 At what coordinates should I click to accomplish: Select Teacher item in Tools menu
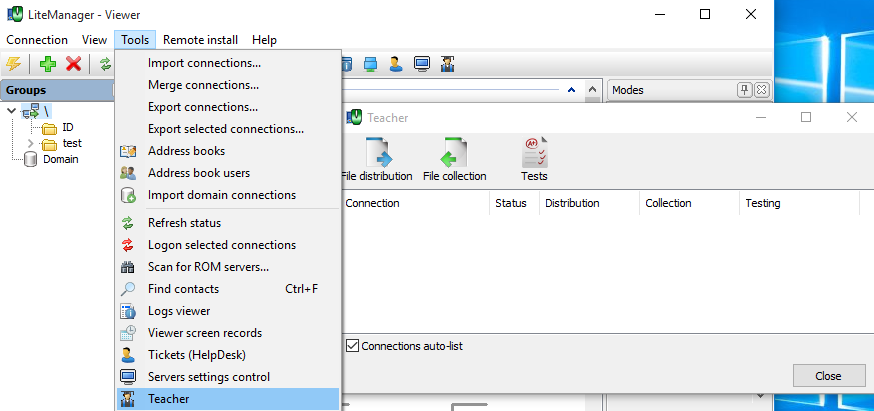(228, 399)
